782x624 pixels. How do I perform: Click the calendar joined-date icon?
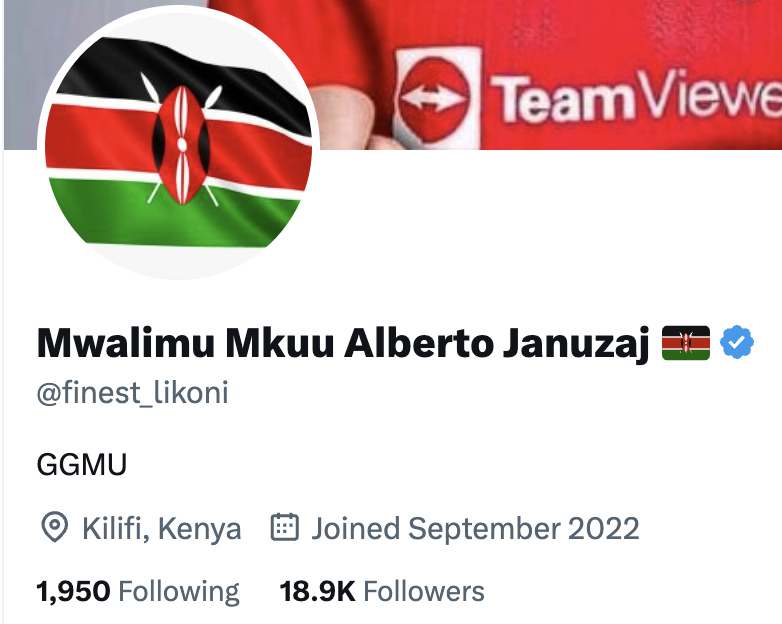click(x=285, y=527)
